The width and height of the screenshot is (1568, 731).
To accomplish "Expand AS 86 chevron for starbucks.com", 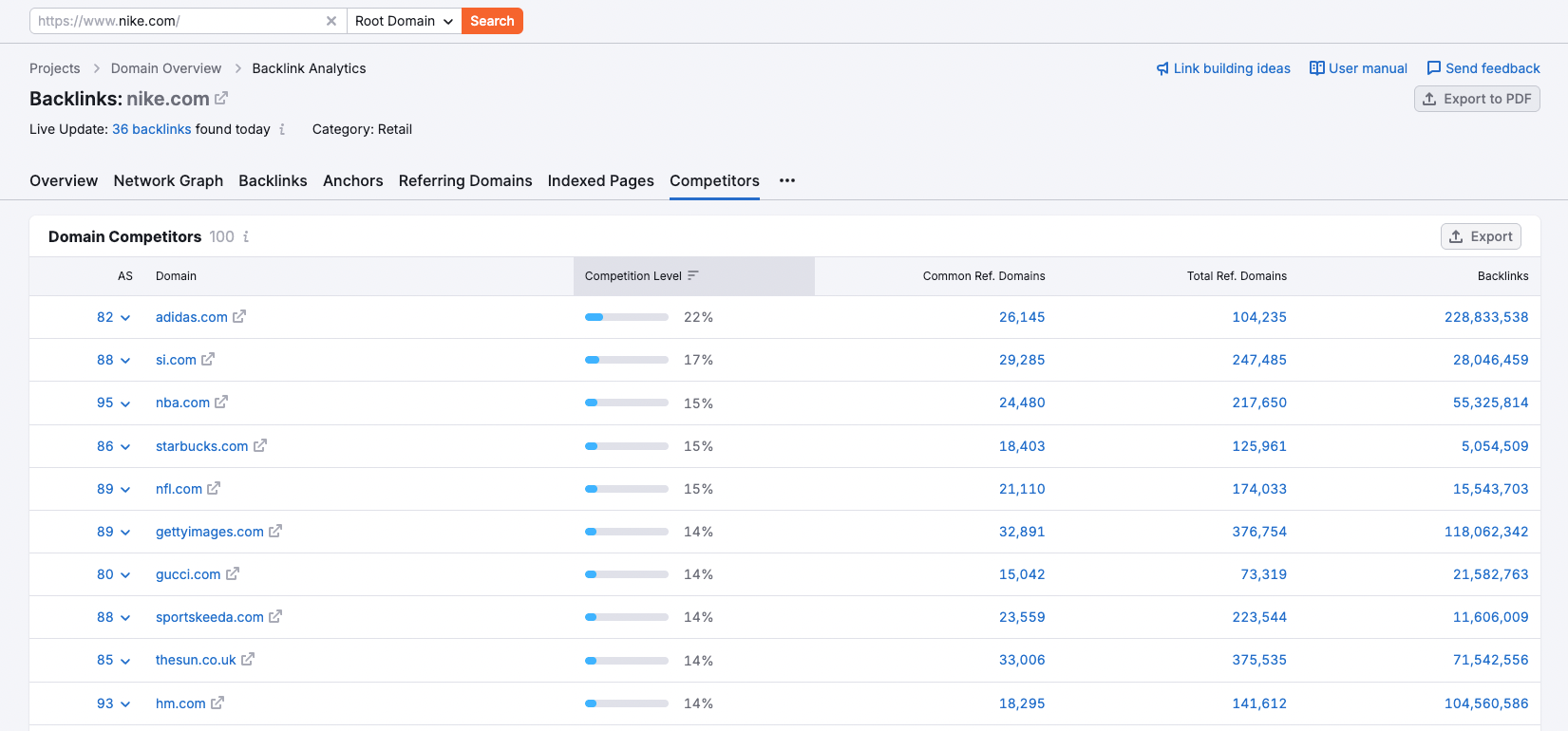I will pyautogui.click(x=125, y=447).
